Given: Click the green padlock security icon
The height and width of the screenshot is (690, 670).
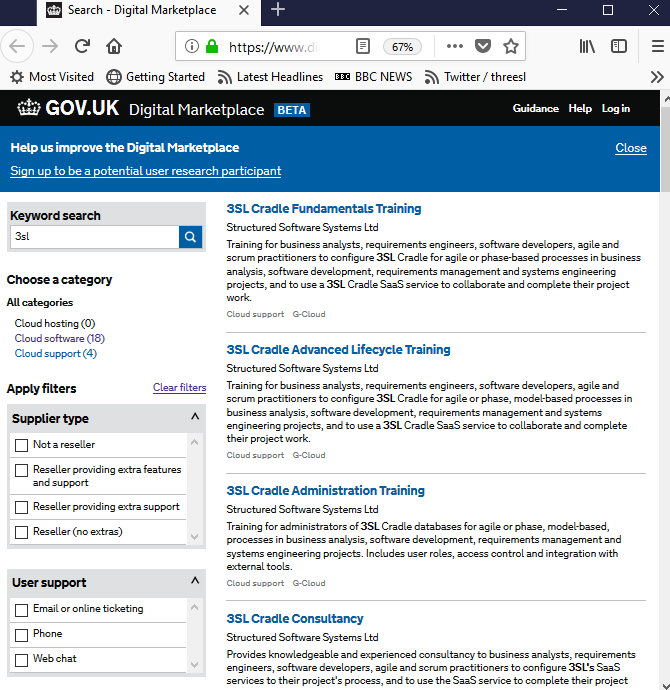Looking at the screenshot, I should [x=212, y=46].
